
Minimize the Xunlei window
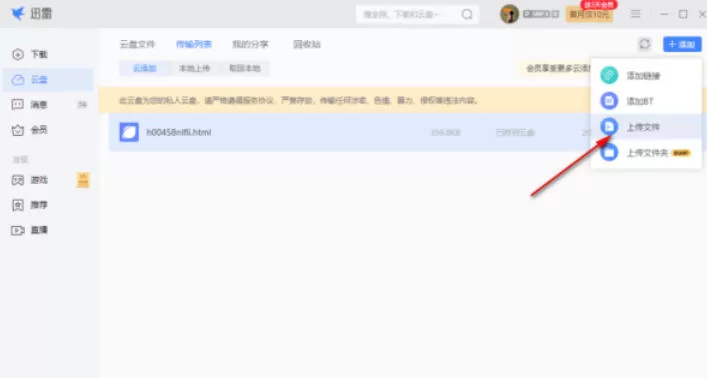click(x=664, y=14)
